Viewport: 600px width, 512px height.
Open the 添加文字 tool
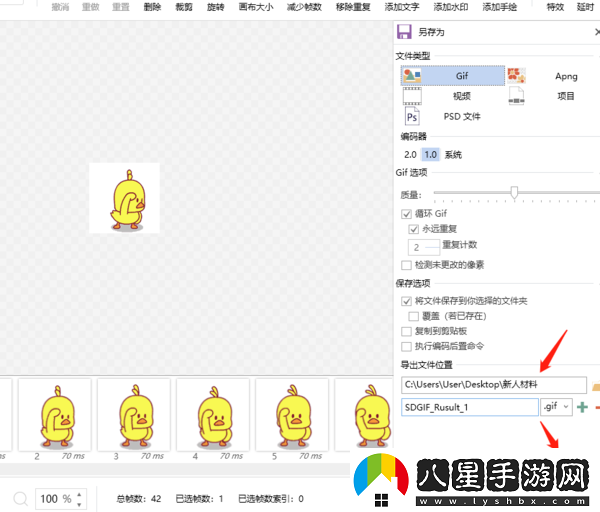coord(402,7)
